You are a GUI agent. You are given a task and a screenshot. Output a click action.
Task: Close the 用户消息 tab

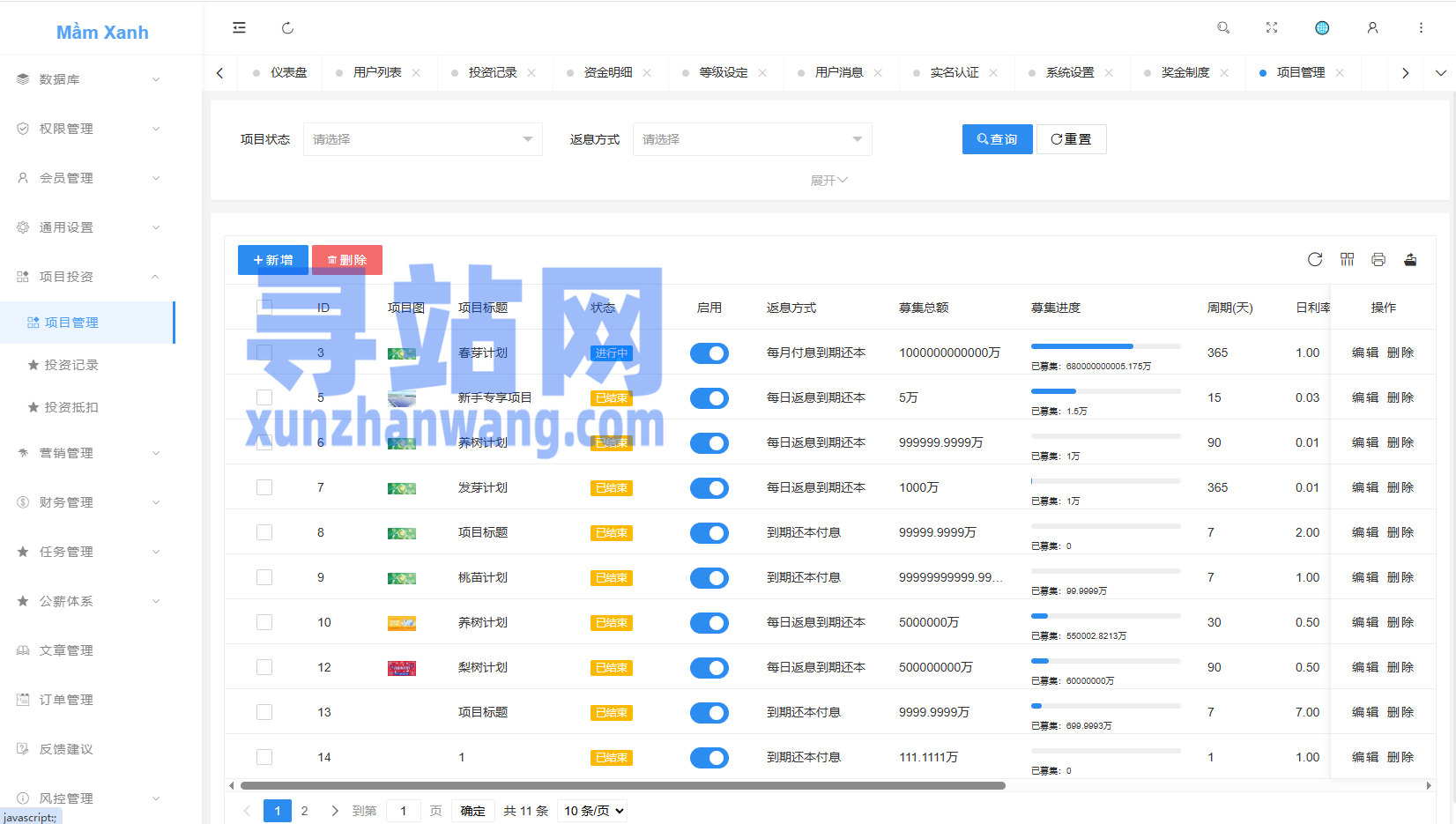(x=878, y=72)
